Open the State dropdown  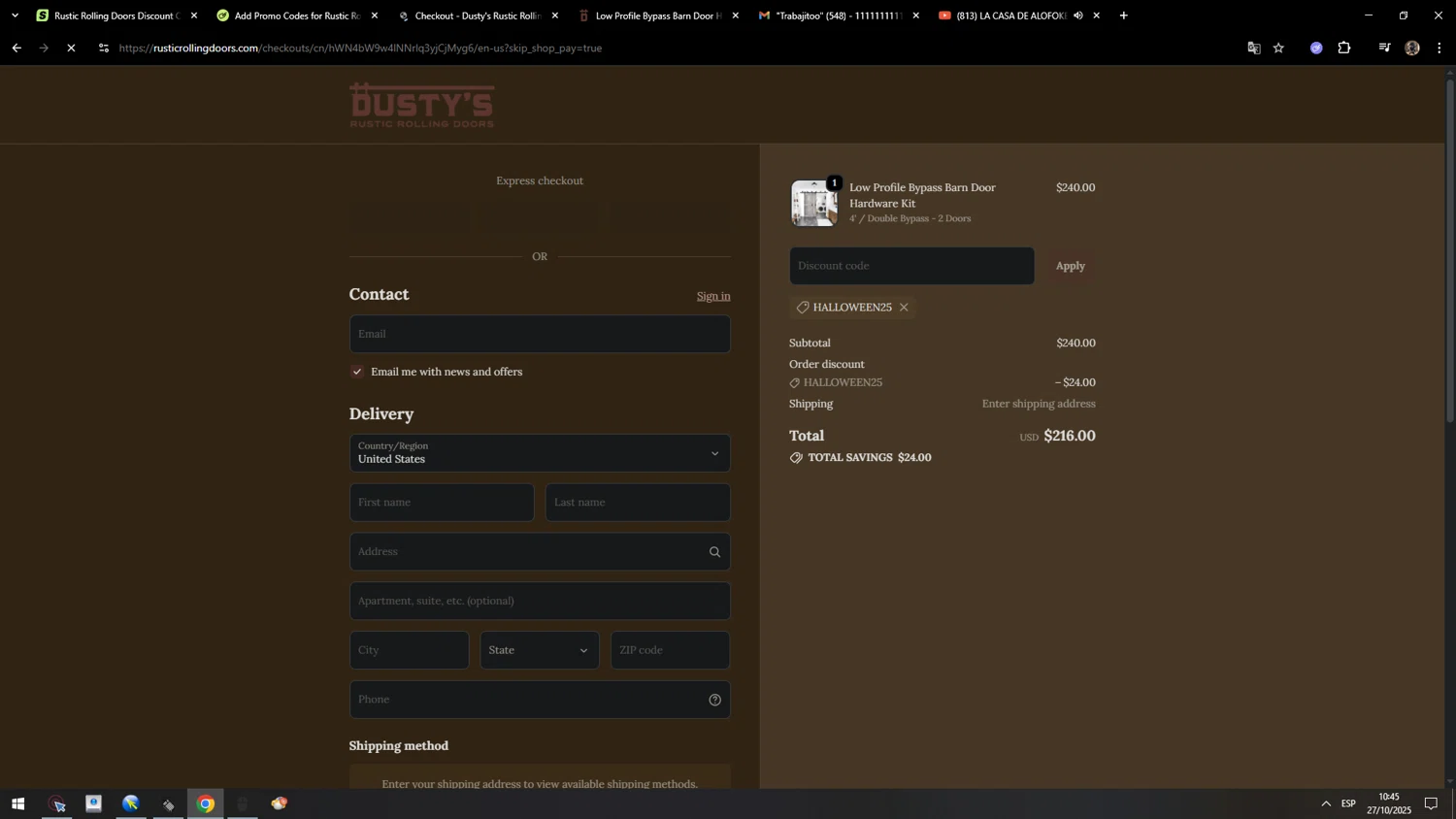[x=540, y=650]
